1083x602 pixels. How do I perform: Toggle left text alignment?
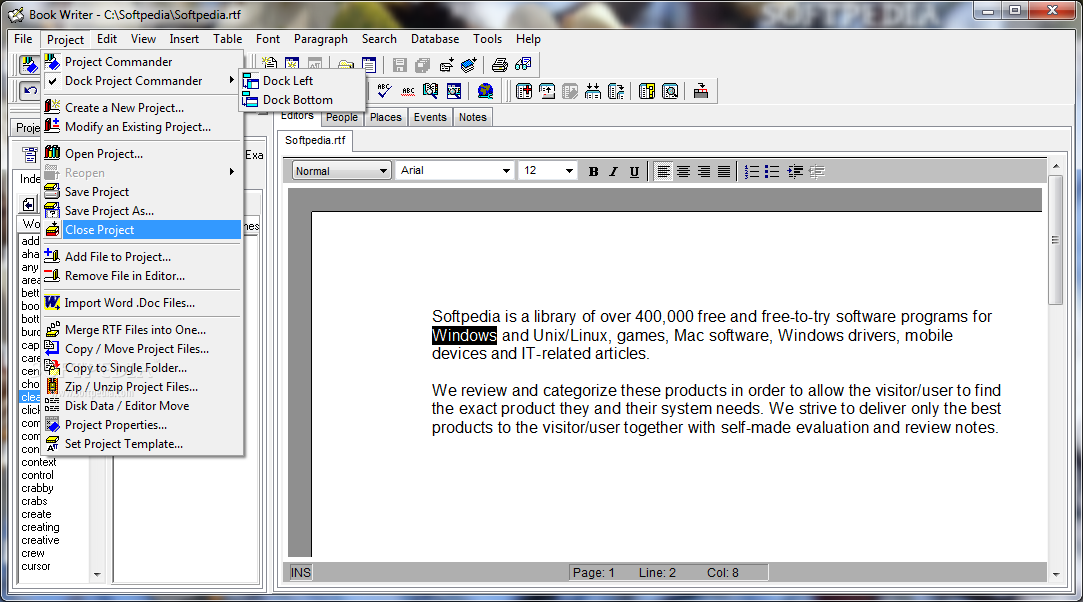(x=663, y=171)
